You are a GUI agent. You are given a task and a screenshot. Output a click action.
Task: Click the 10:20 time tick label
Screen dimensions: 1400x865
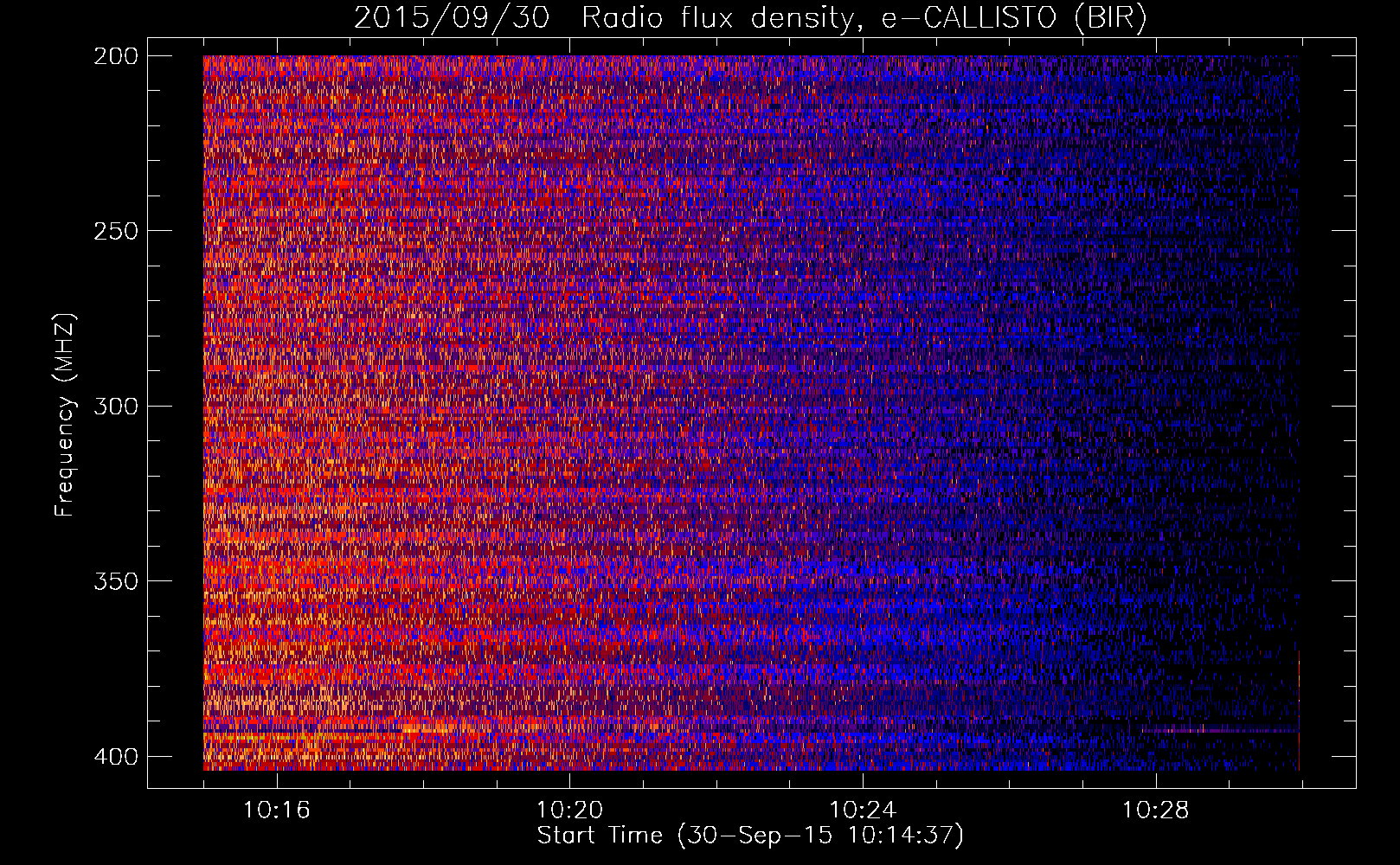[569, 811]
